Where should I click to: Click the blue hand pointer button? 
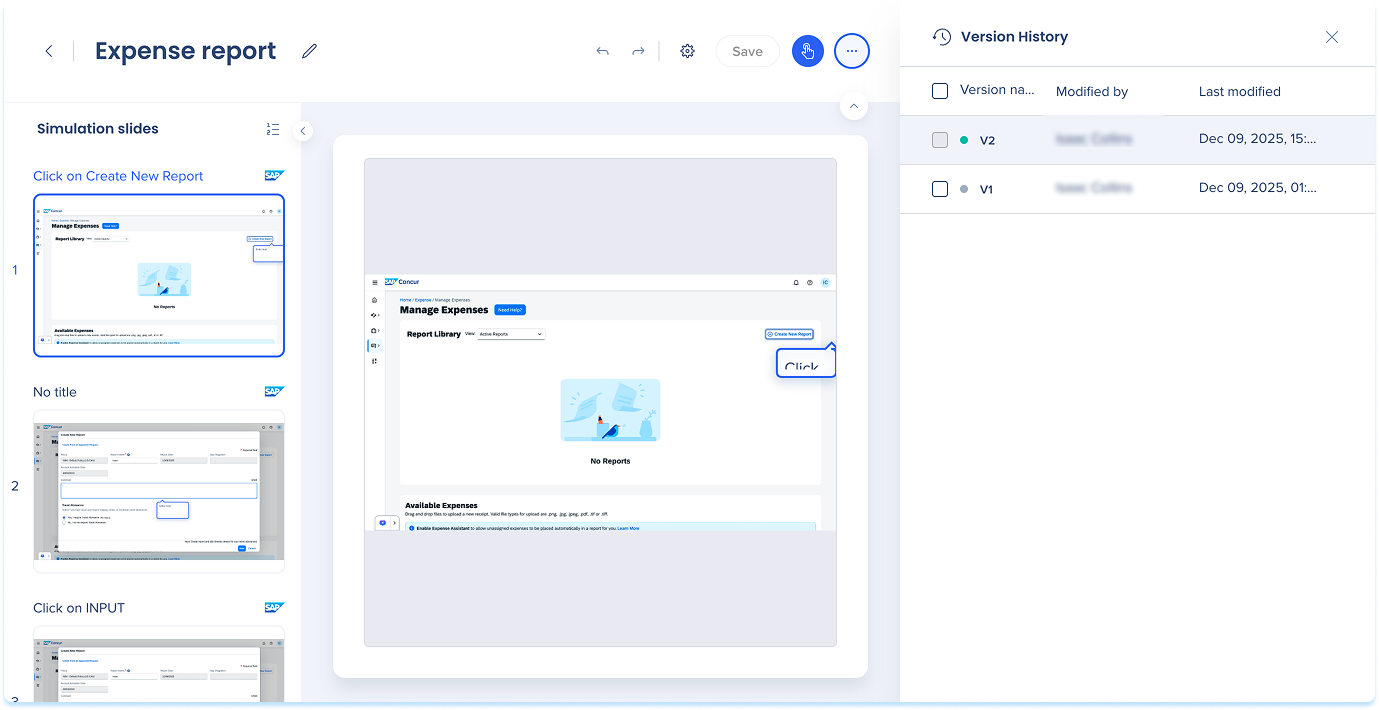(807, 51)
